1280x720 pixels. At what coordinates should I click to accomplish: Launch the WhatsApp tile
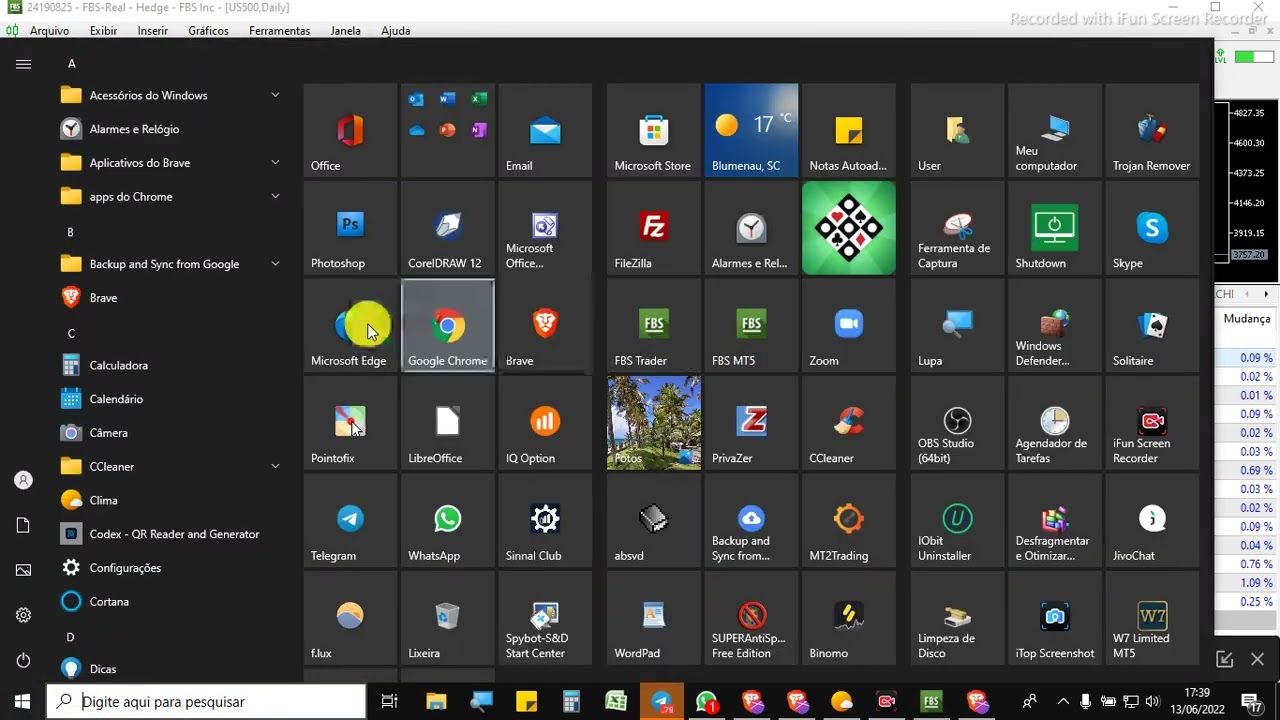point(447,520)
